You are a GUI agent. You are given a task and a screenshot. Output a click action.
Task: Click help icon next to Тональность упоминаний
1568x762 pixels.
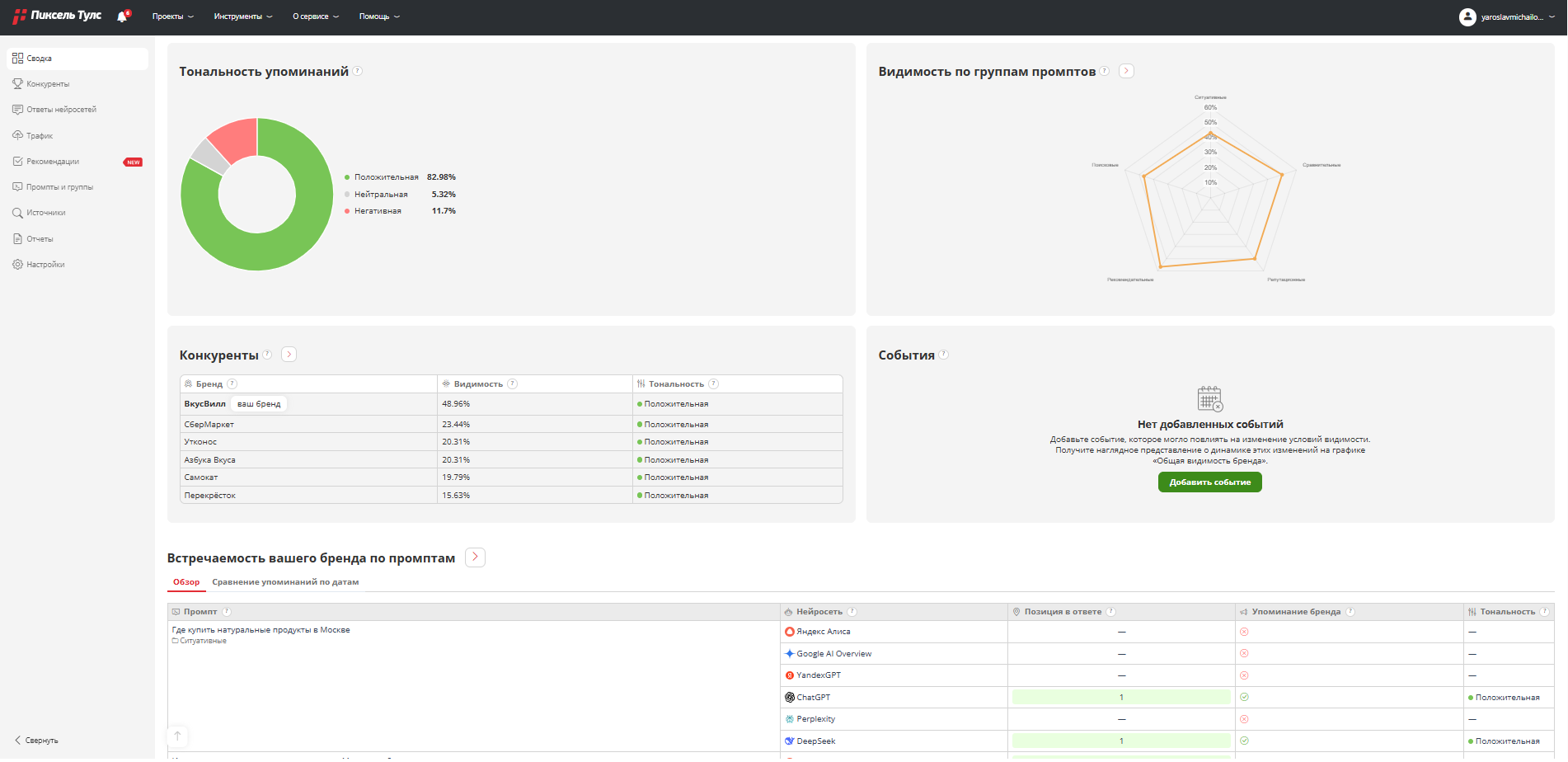(357, 71)
